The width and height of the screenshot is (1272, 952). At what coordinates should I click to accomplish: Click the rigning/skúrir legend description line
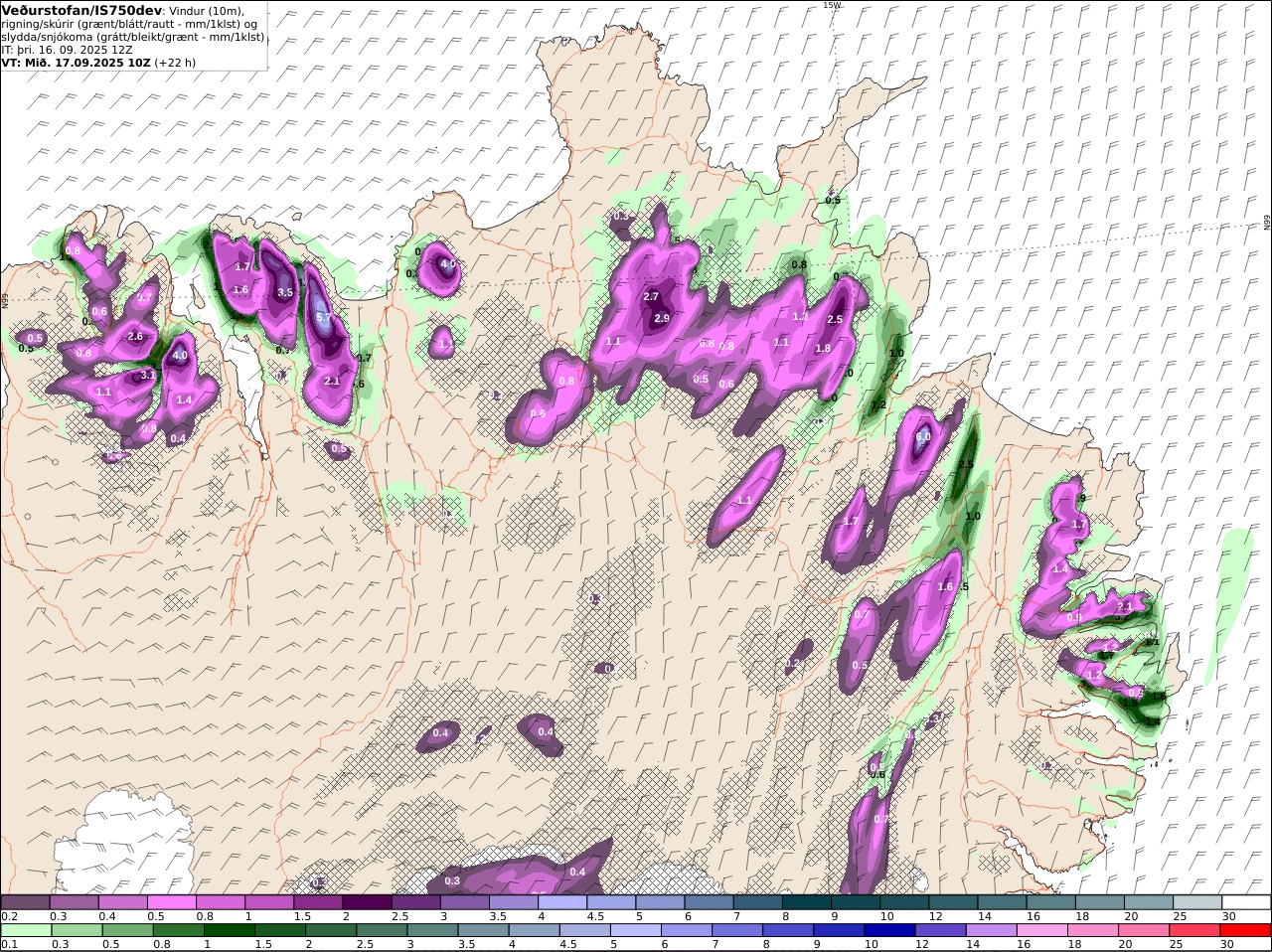click(x=129, y=24)
